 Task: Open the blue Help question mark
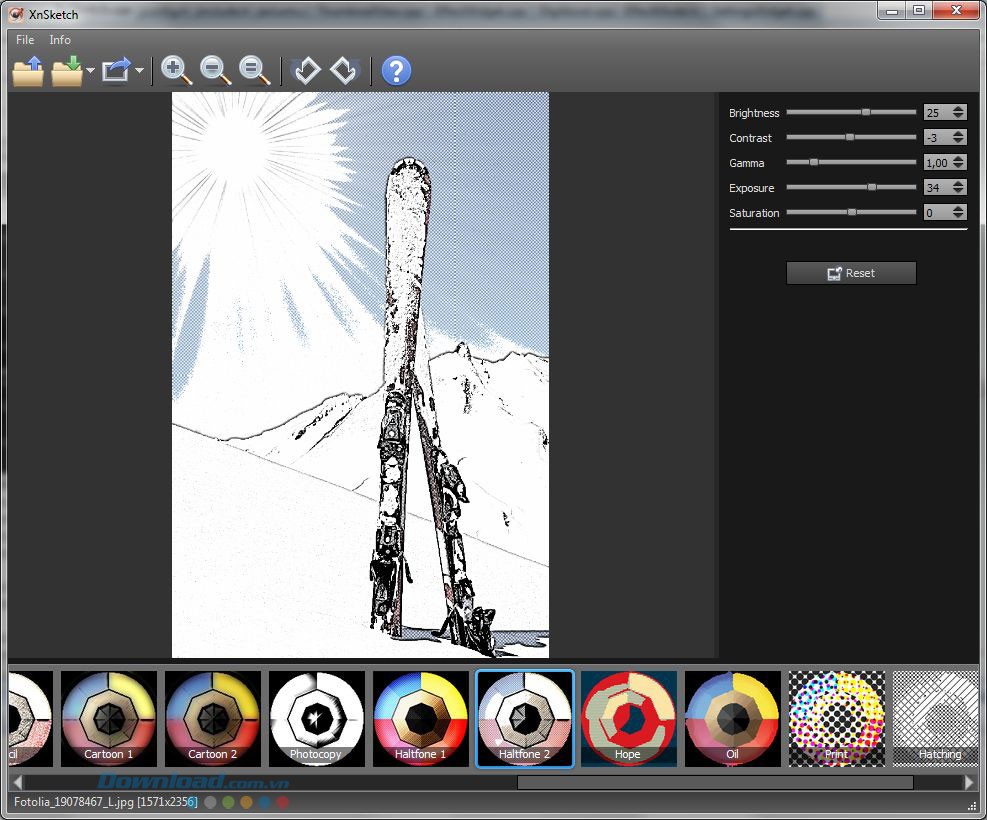(x=397, y=71)
